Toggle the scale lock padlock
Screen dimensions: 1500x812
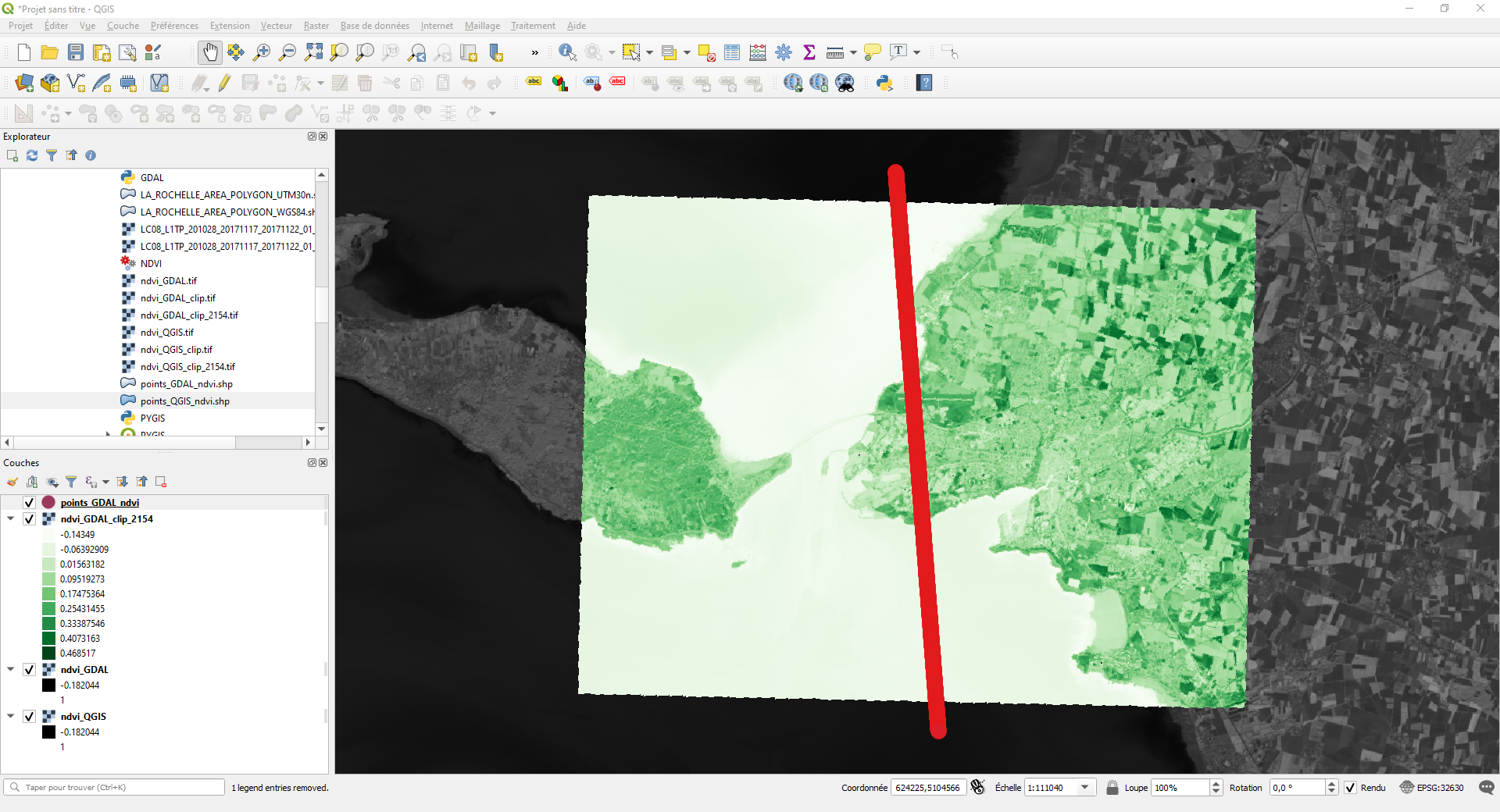(1112, 787)
